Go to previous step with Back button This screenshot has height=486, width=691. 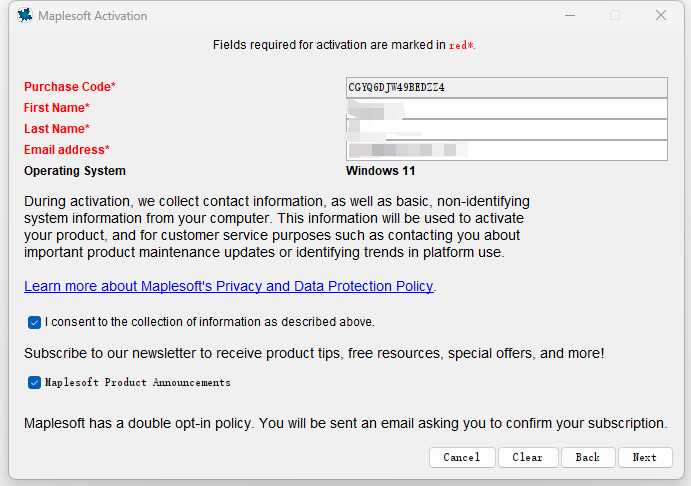click(x=588, y=457)
